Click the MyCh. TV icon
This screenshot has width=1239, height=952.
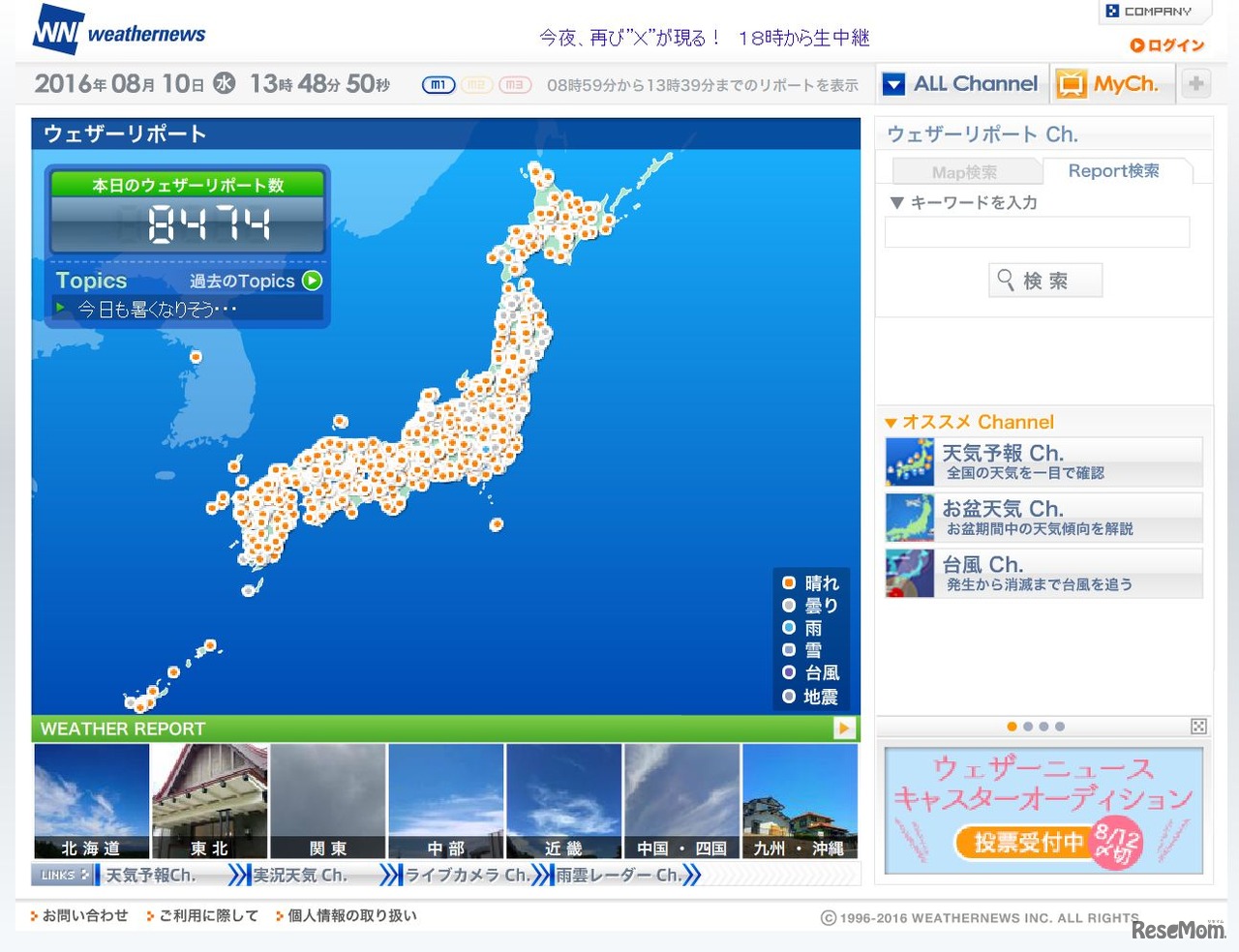coord(1071,83)
